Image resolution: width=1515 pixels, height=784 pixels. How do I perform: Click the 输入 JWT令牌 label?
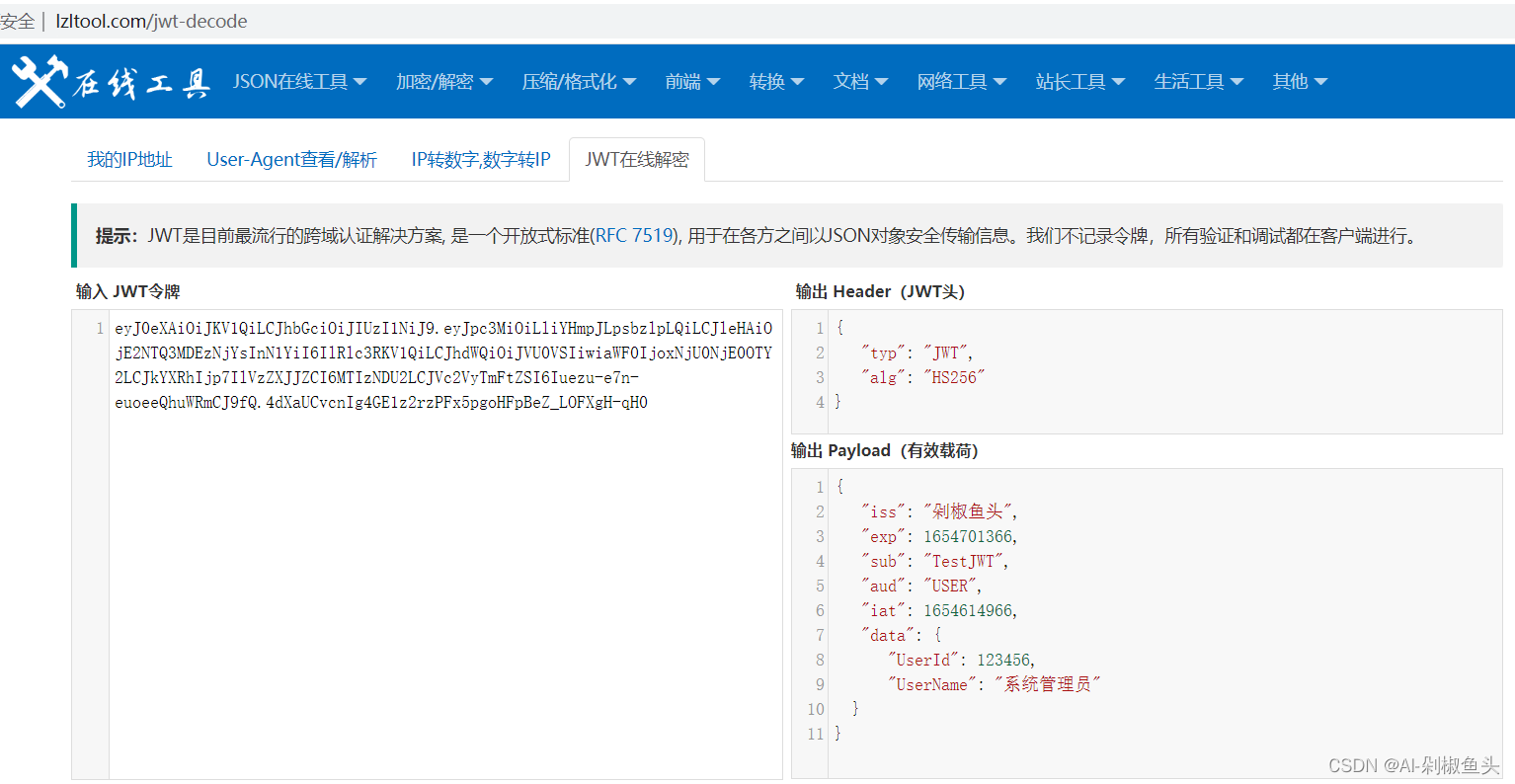(x=128, y=291)
